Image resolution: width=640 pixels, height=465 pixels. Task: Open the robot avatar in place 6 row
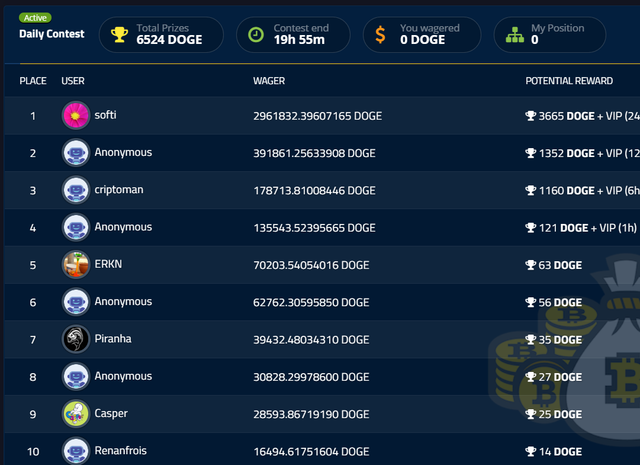[76, 302]
